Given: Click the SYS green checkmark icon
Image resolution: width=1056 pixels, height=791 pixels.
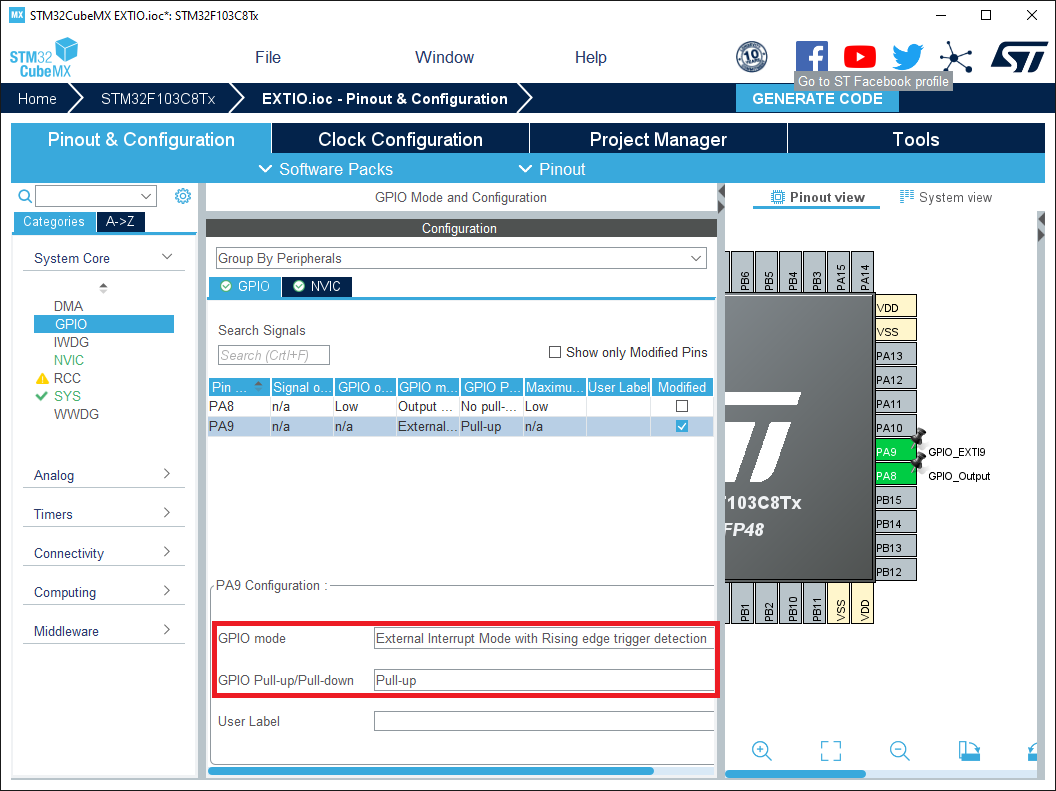Looking at the screenshot, I should (42, 397).
